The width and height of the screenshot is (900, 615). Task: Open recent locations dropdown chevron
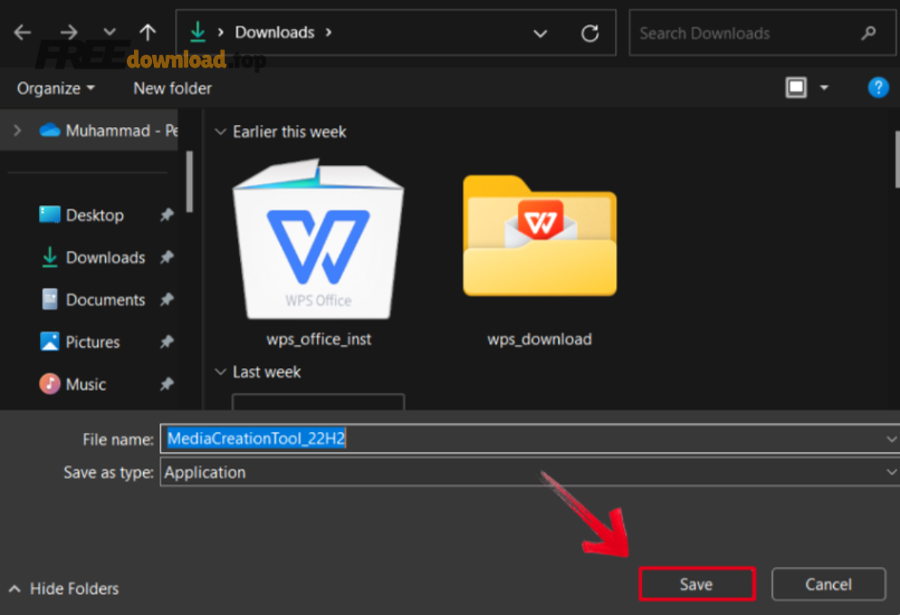pos(110,32)
